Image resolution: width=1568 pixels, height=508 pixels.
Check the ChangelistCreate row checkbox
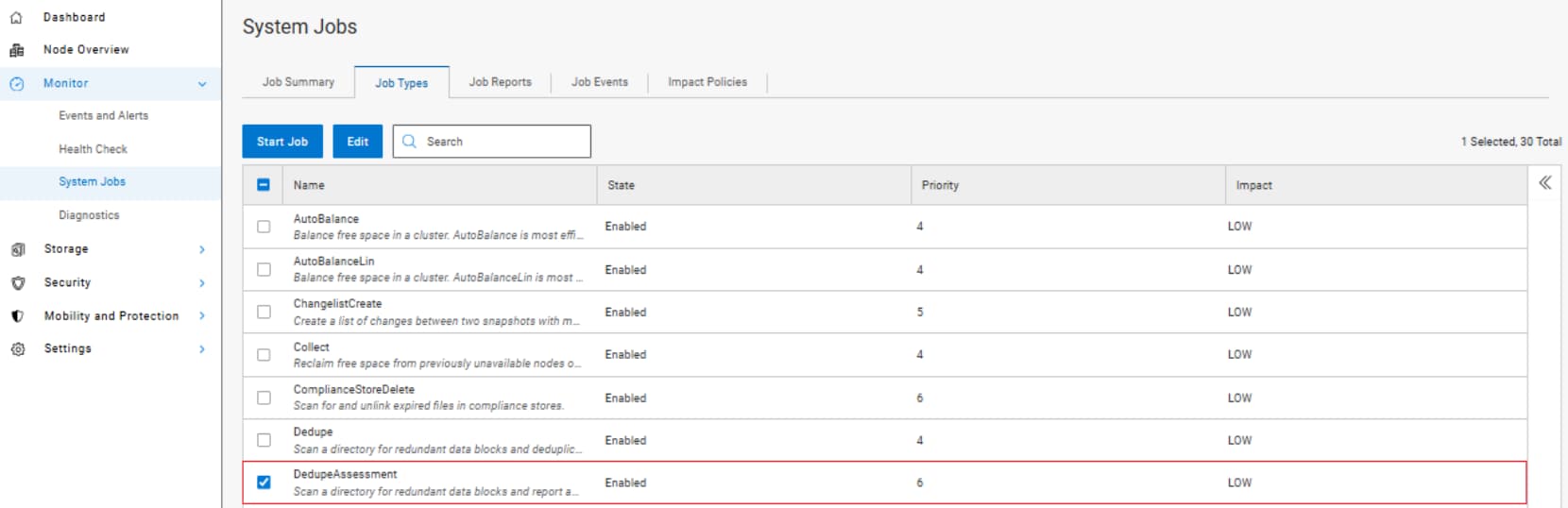264,312
